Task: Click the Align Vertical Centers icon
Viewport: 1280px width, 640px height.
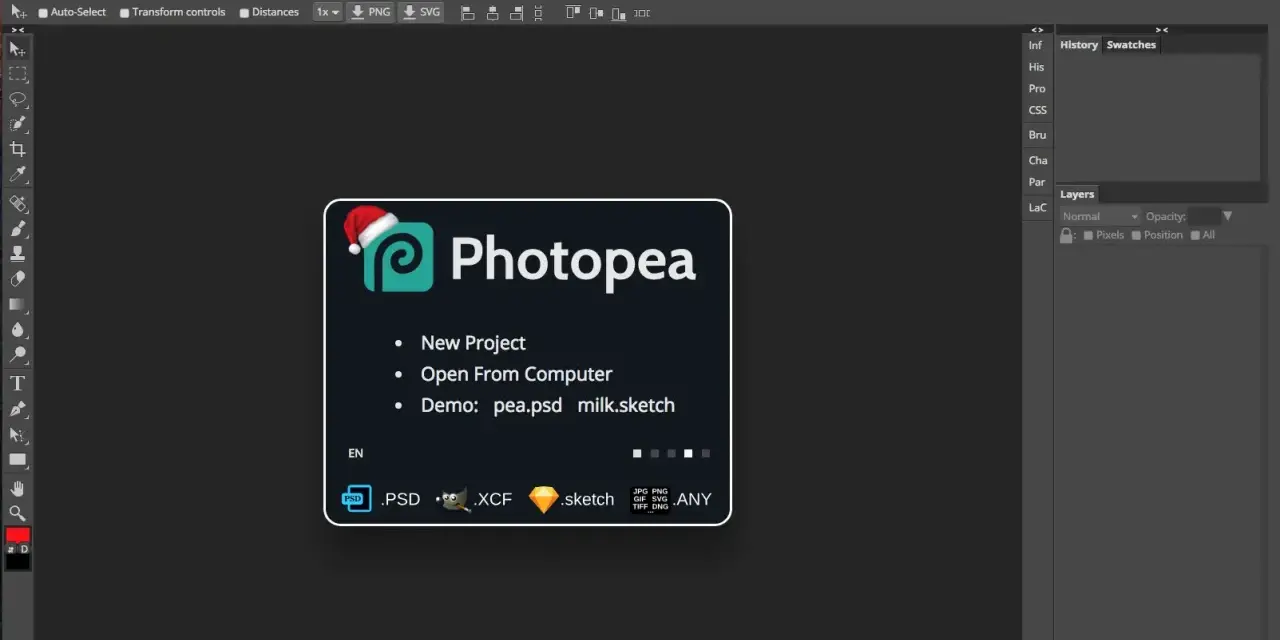Action: point(596,13)
